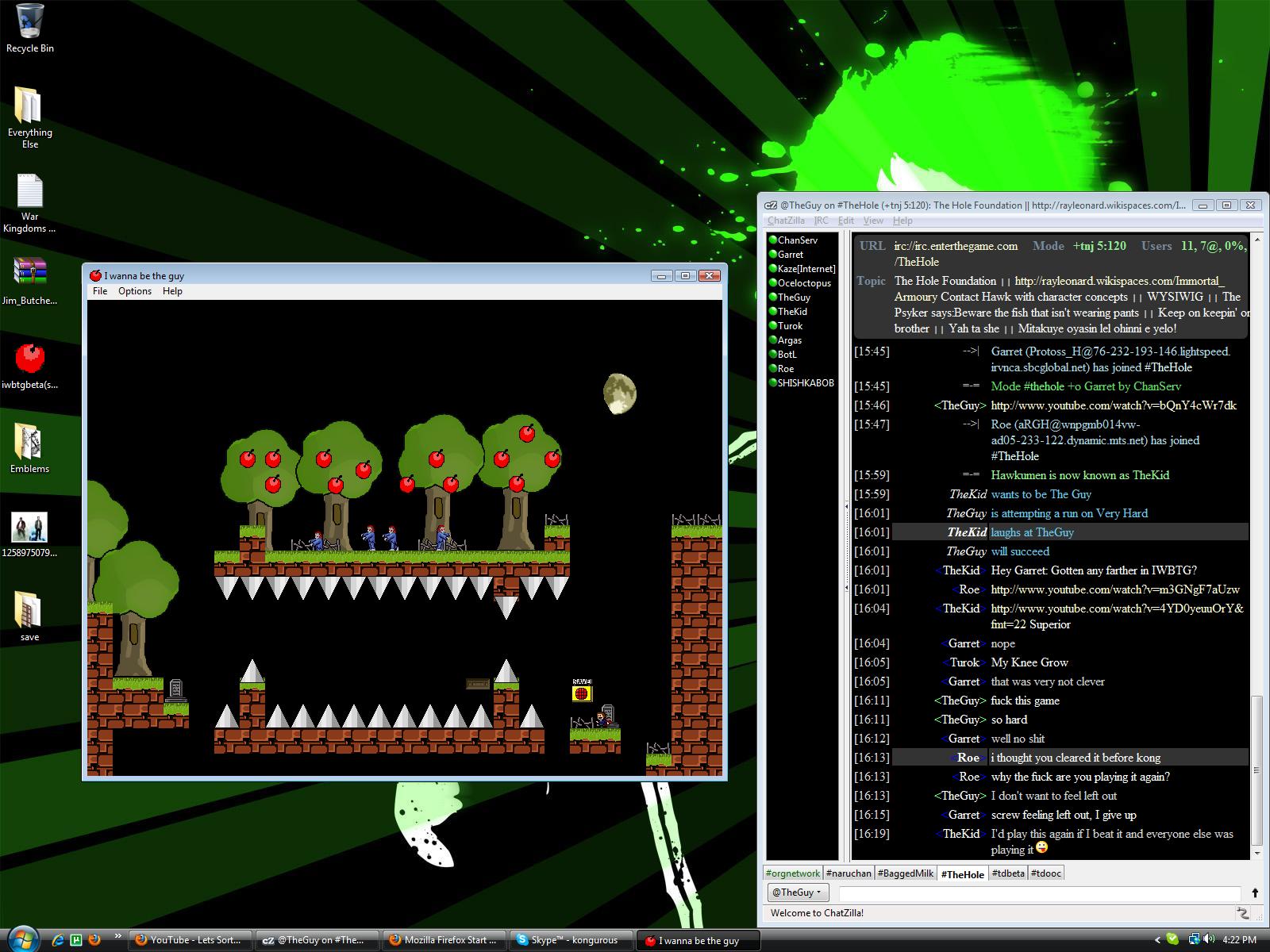
Task: Click the SAVE point block in the game
Action: (582, 691)
